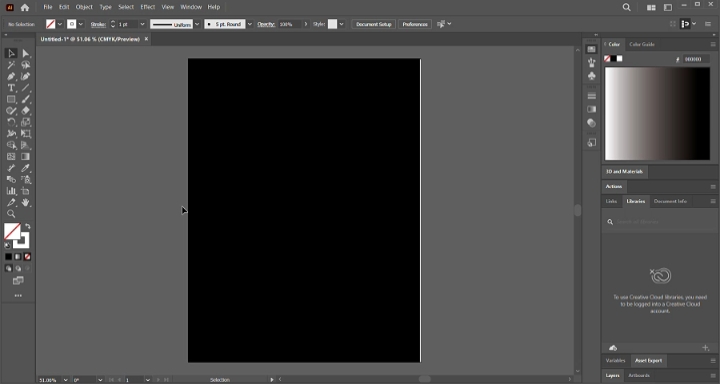Select the Rectangle tool
This screenshot has width=720, height=384.
point(11,99)
